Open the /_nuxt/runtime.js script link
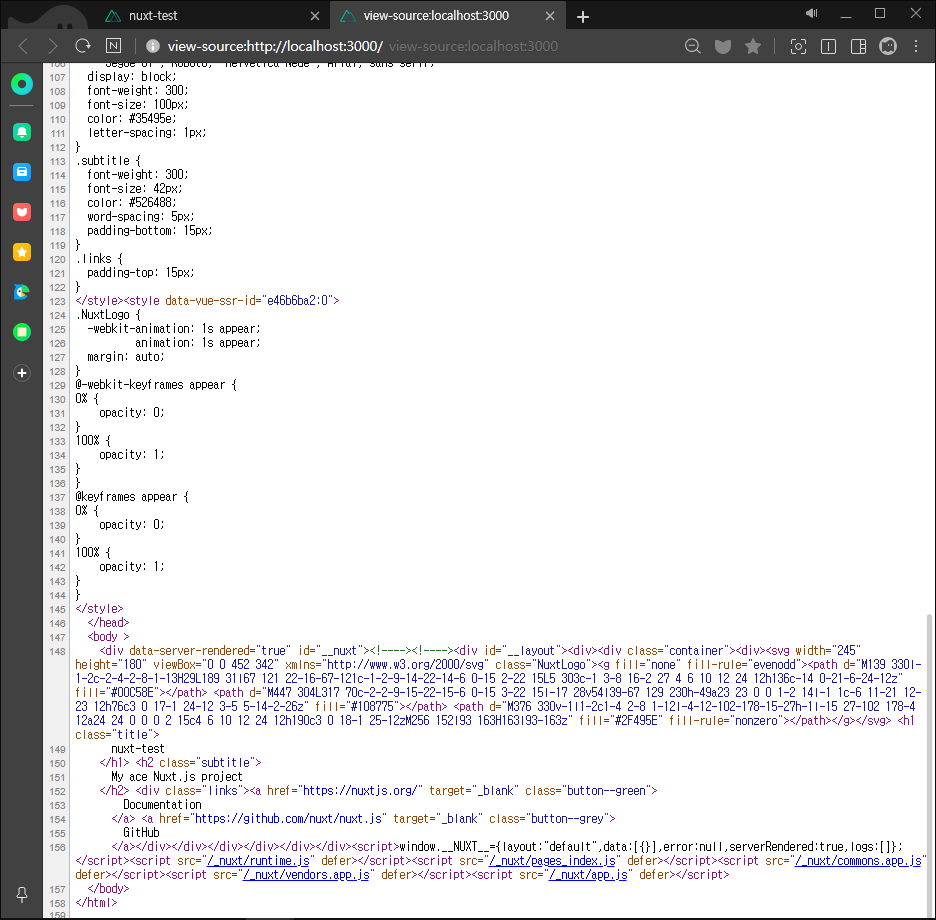936x920 pixels. pos(258,861)
